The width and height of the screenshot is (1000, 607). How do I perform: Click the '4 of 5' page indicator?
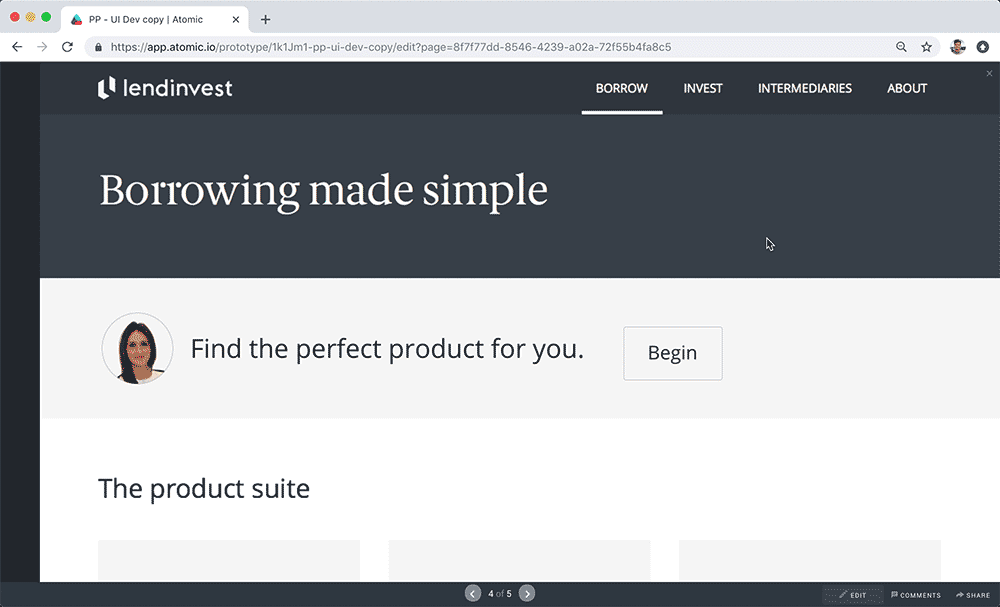(500, 594)
